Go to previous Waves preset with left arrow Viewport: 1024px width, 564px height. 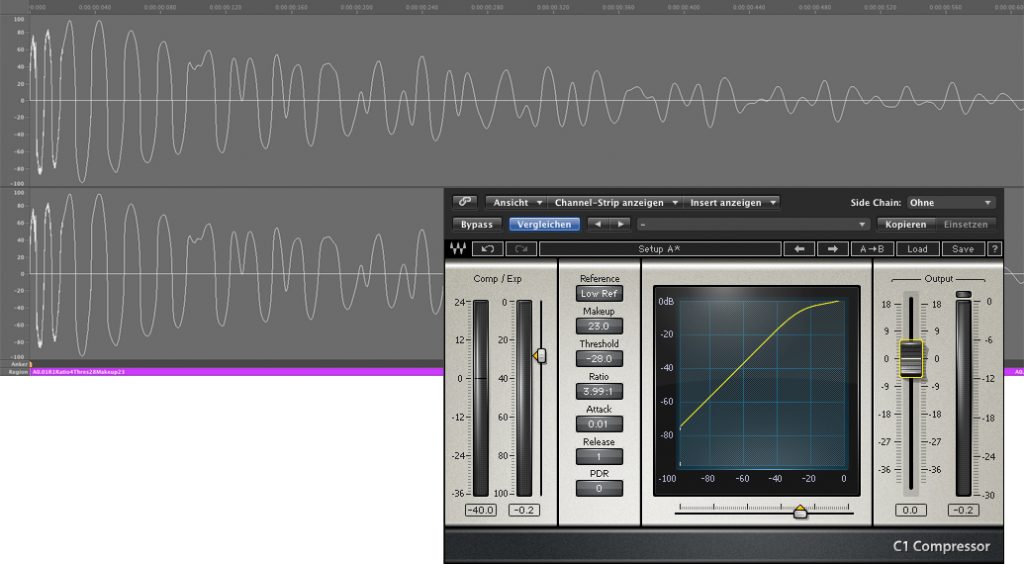[x=799, y=249]
